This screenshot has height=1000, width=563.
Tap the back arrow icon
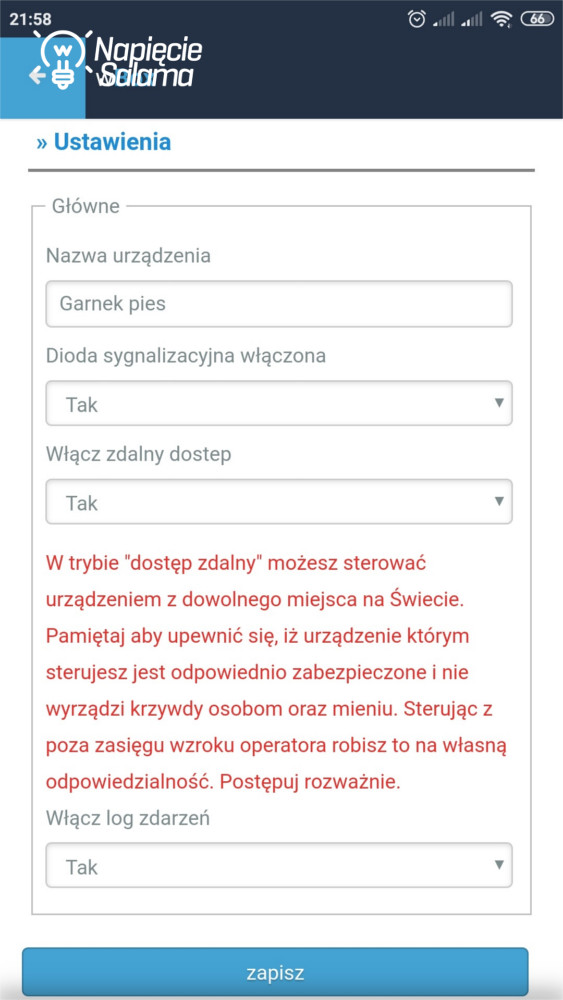click(x=37, y=77)
